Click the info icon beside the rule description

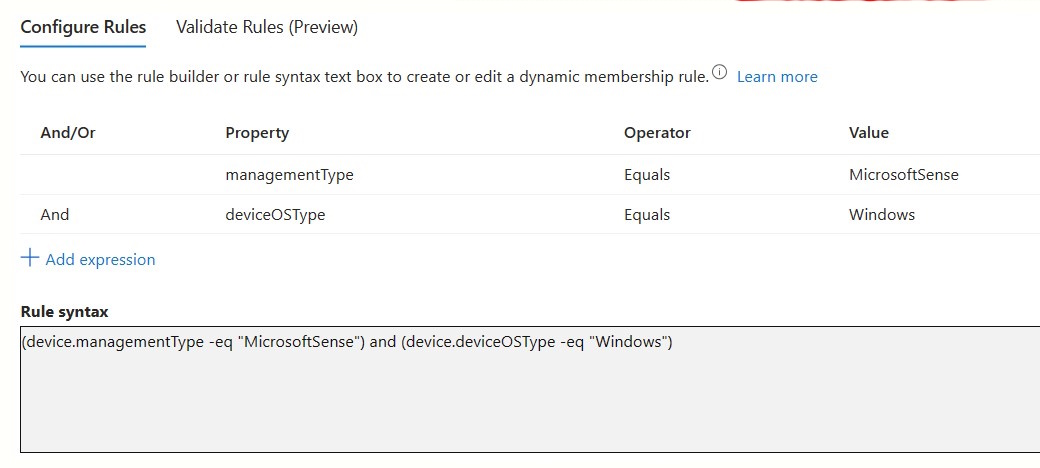coord(719,74)
